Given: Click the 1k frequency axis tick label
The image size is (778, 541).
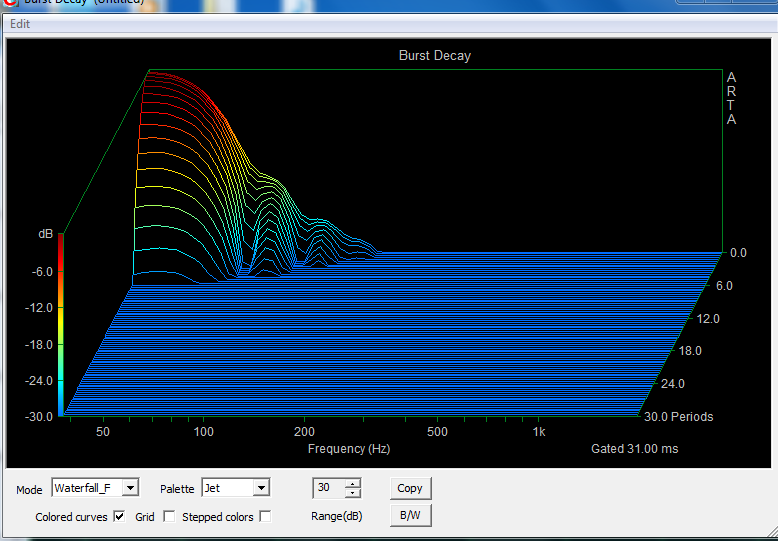Looking at the screenshot, I should pyautogui.click(x=539, y=432).
